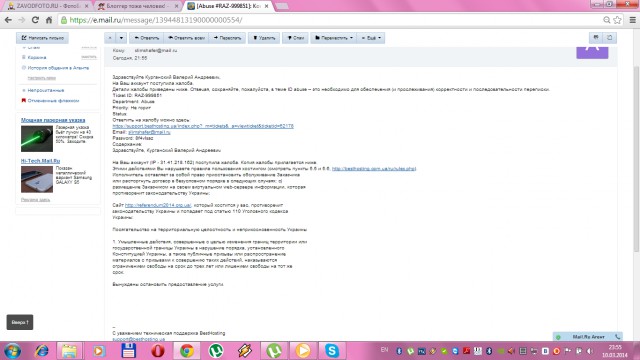Viewport: 640px width, 360px height.
Task: Expand the Ещё dropdown menu
Action: (371, 38)
